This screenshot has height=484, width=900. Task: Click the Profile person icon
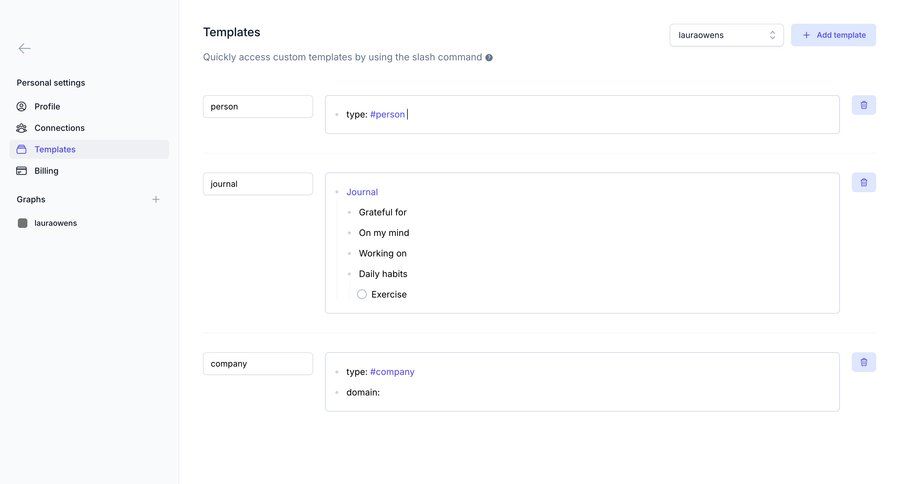(21, 106)
